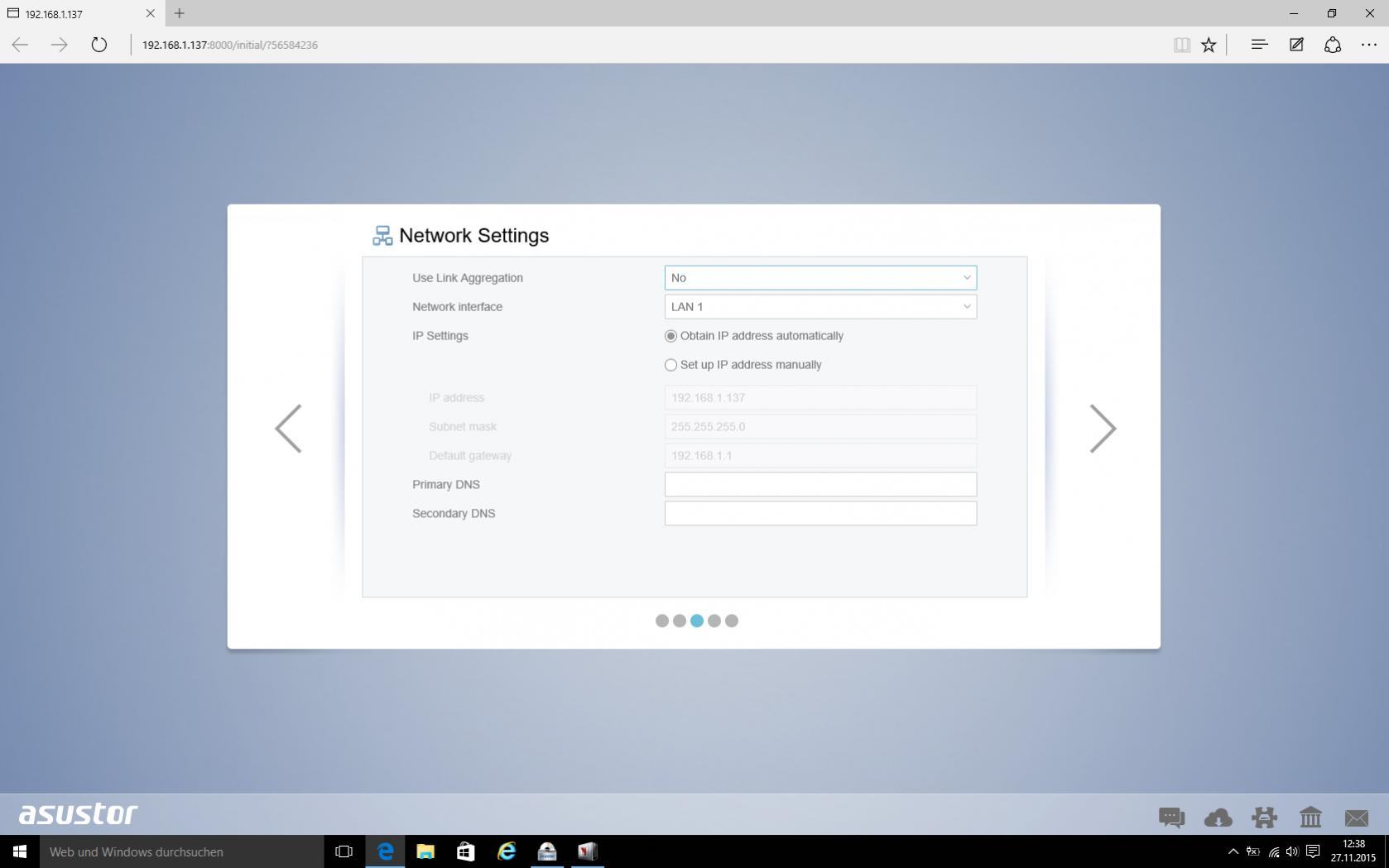Open Internet Explorer from the taskbar
Screen dimensions: 1389x868
coord(506,851)
